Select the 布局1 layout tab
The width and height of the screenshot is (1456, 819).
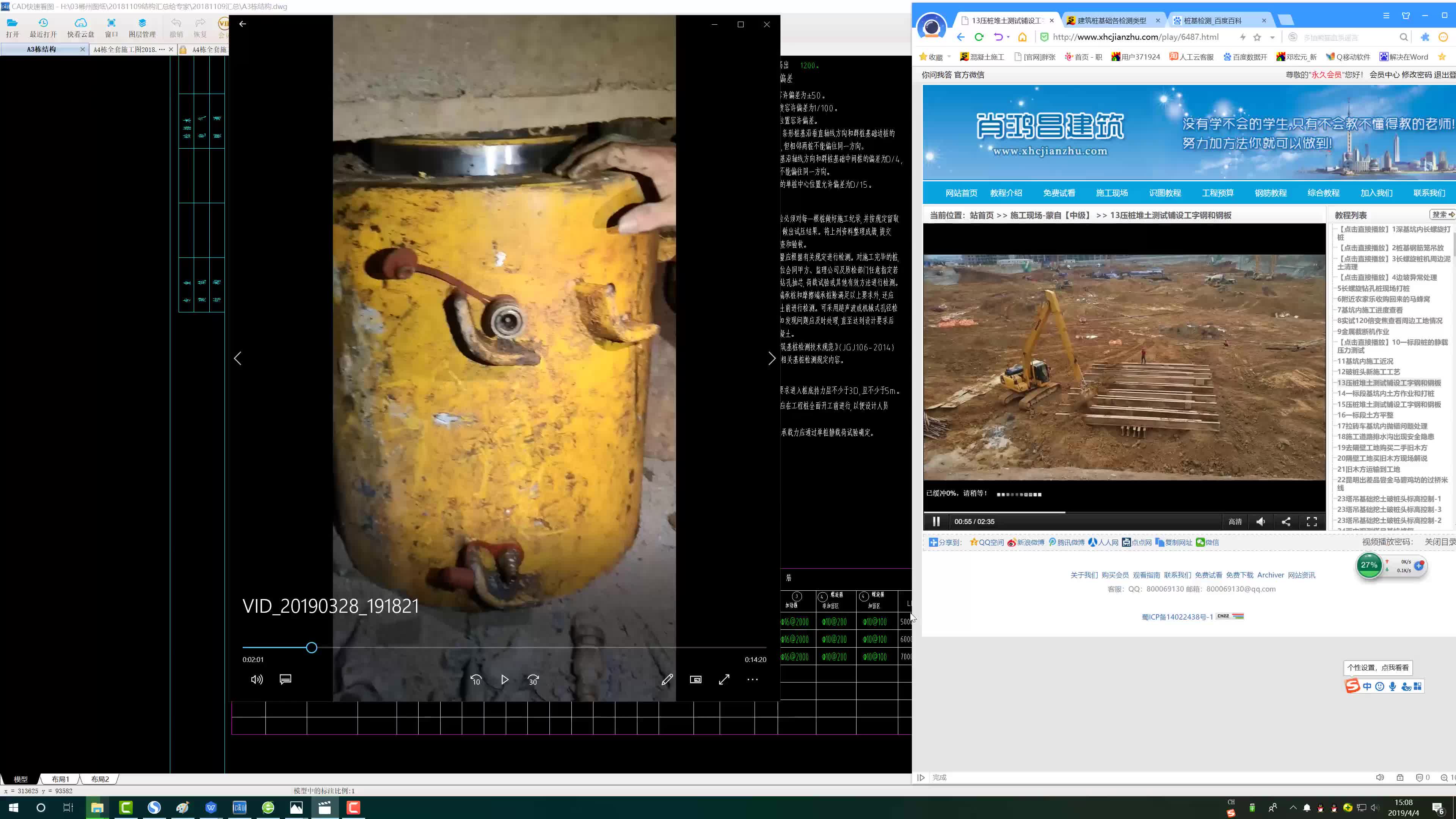pos(61,779)
